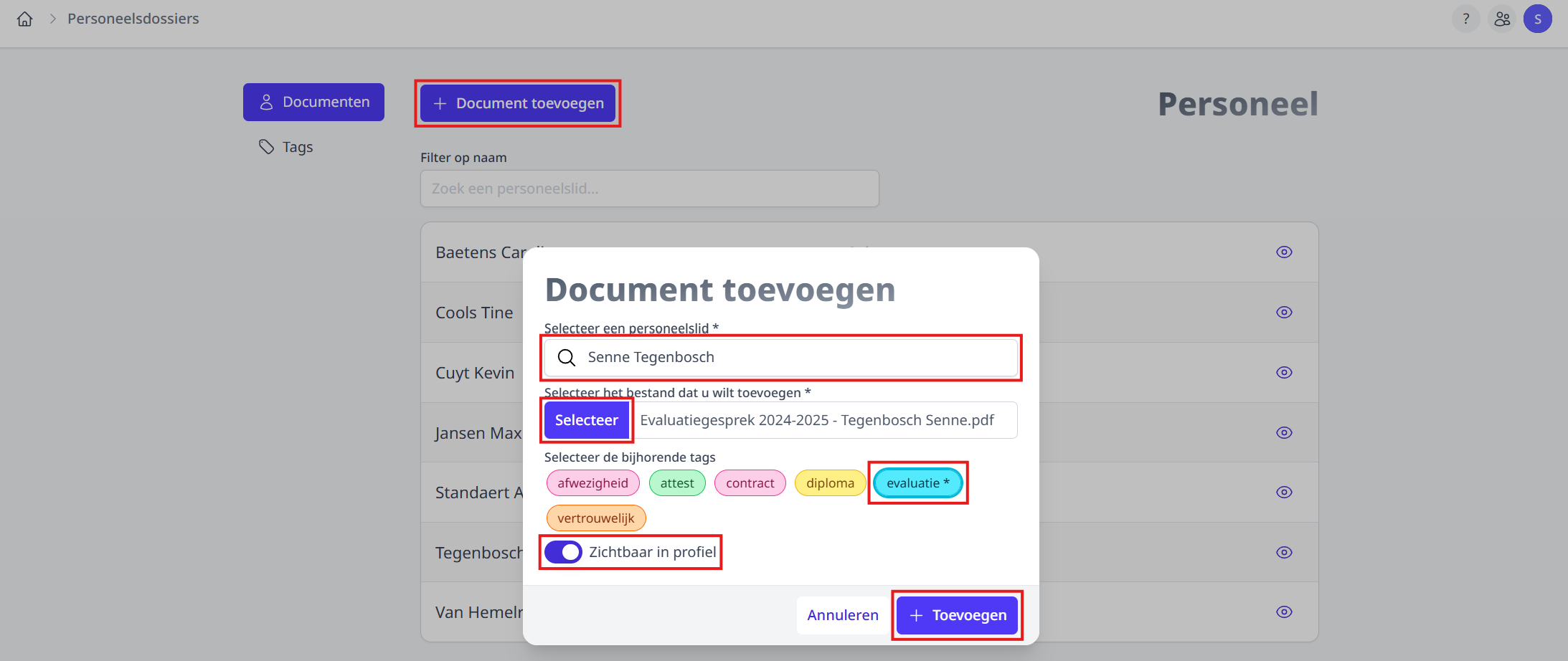This screenshot has height=661, width=1568.
Task: Select the vertrouwelijk tag
Action: [595, 518]
